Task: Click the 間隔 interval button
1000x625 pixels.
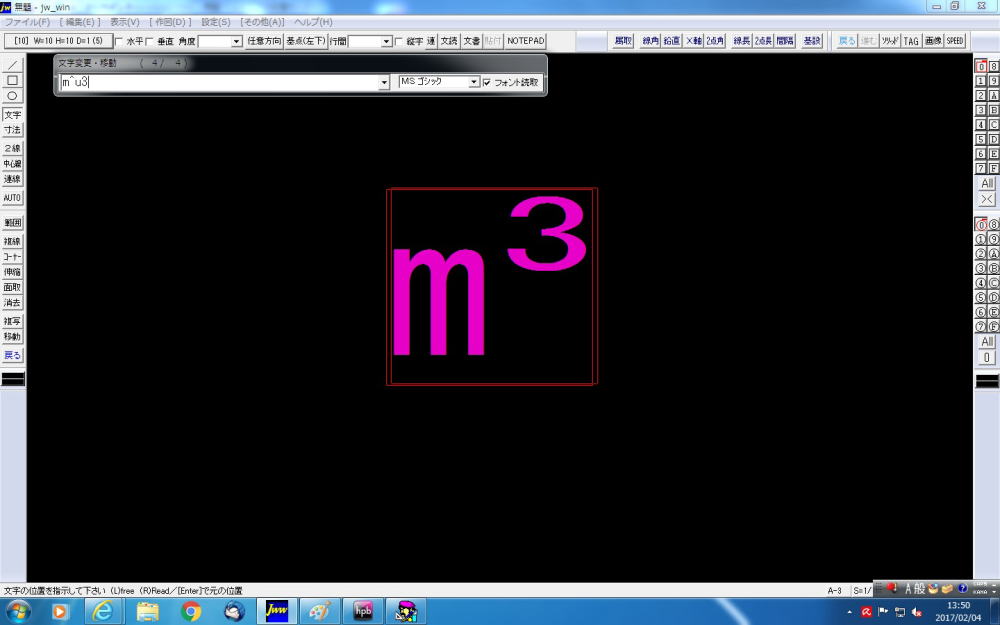Action: (785, 41)
